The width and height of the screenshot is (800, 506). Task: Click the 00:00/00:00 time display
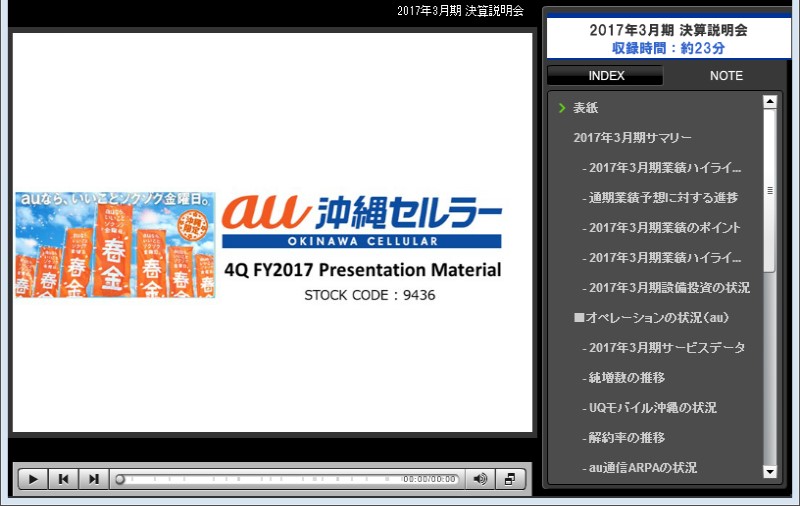tap(429, 479)
